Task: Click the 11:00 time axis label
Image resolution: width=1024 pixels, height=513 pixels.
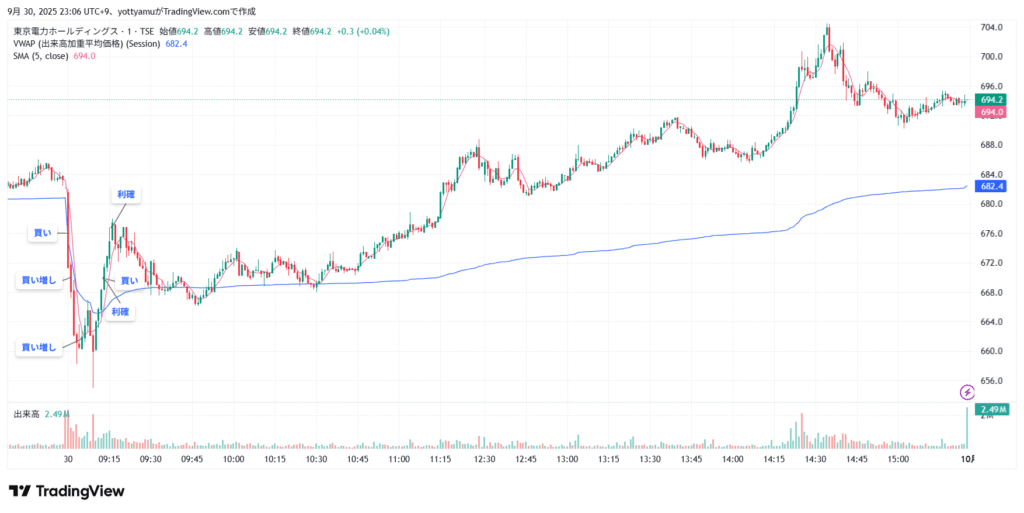Action: click(398, 458)
